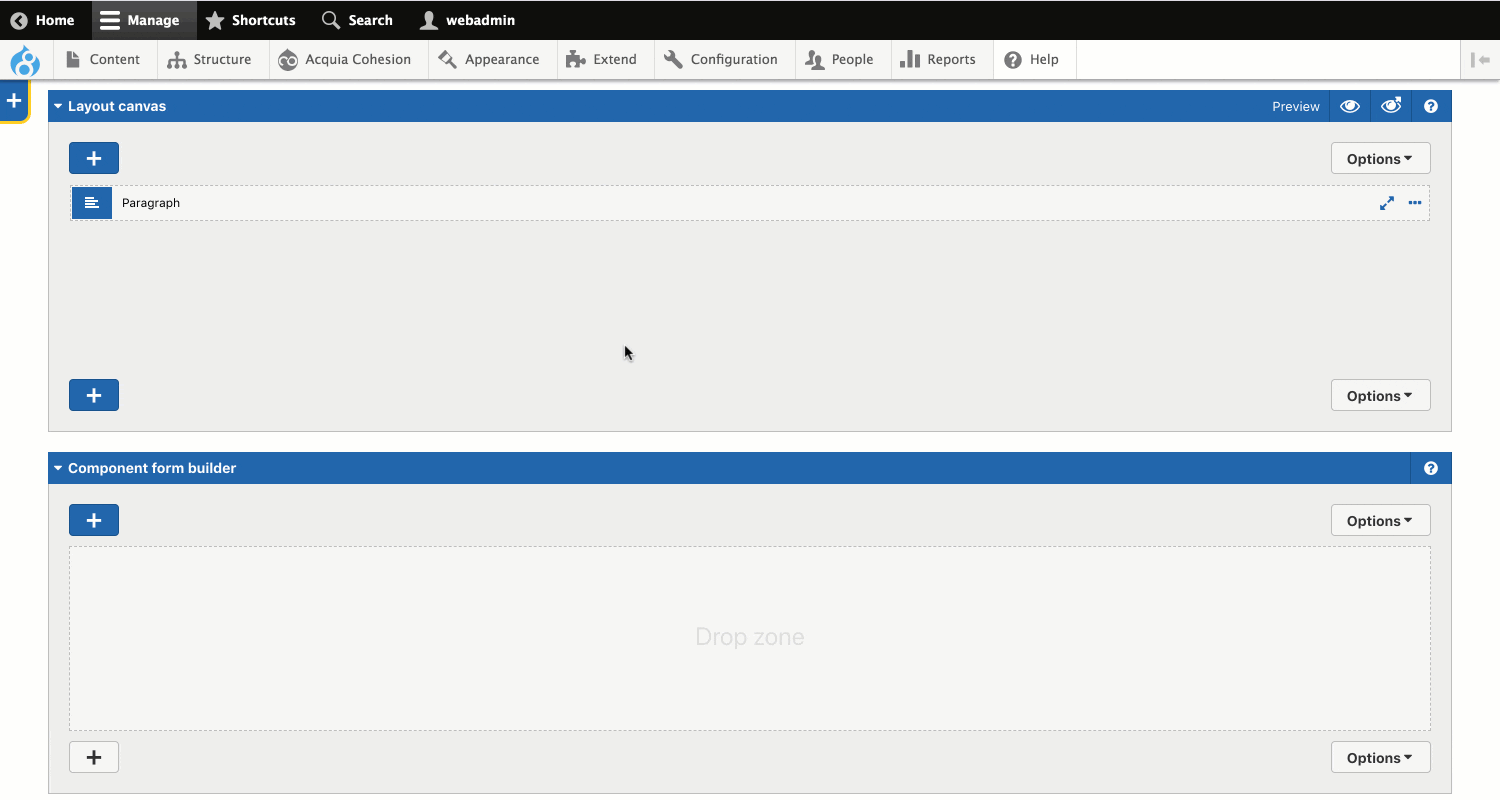Open Paragraph more options ellipsis
Image resolution: width=1500 pixels, height=800 pixels.
pos(1415,203)
